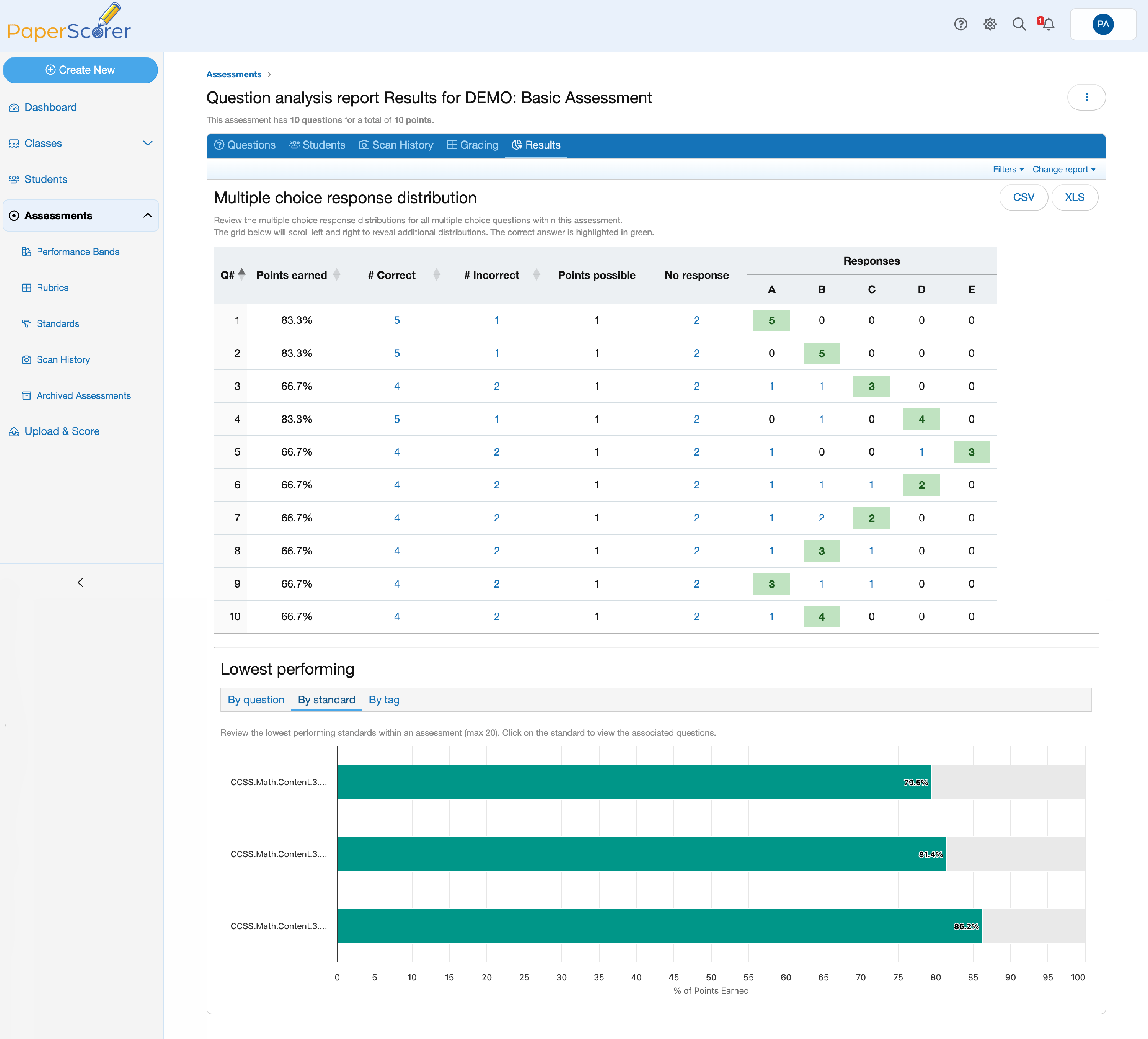The height and width of the screenshot is (1039, 1148).
Task: Click the Create New button
Action: [x=80, y=70]
